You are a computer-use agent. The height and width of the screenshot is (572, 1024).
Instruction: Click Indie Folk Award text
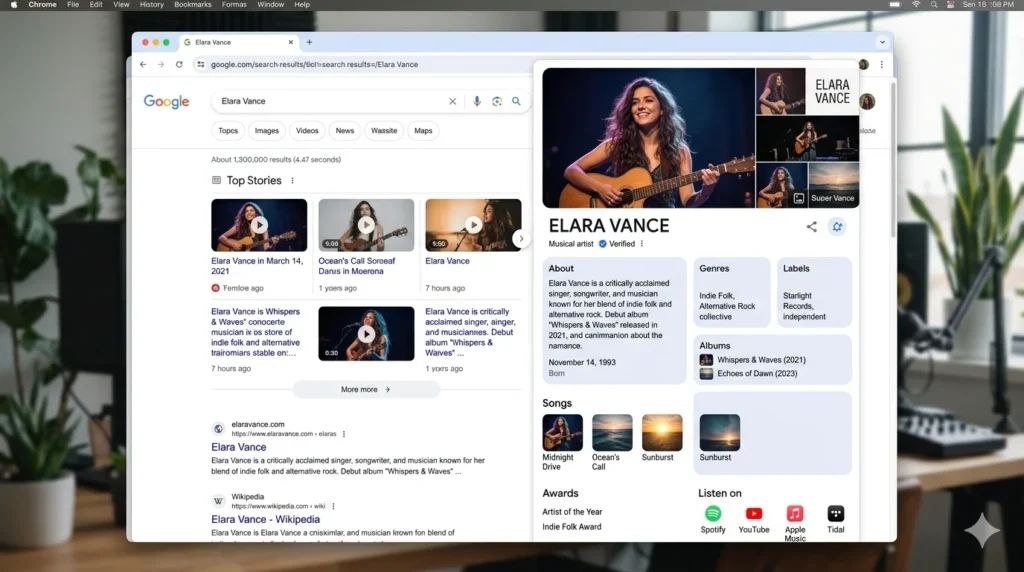[x=571, y=527]
